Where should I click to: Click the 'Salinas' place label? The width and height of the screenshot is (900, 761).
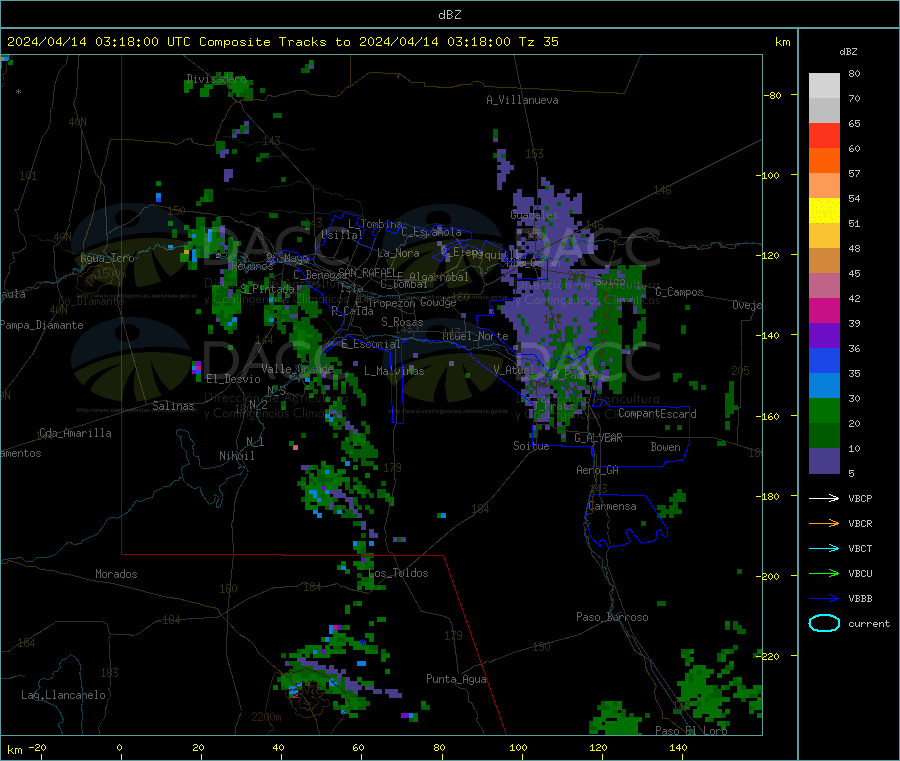(173, 406)
